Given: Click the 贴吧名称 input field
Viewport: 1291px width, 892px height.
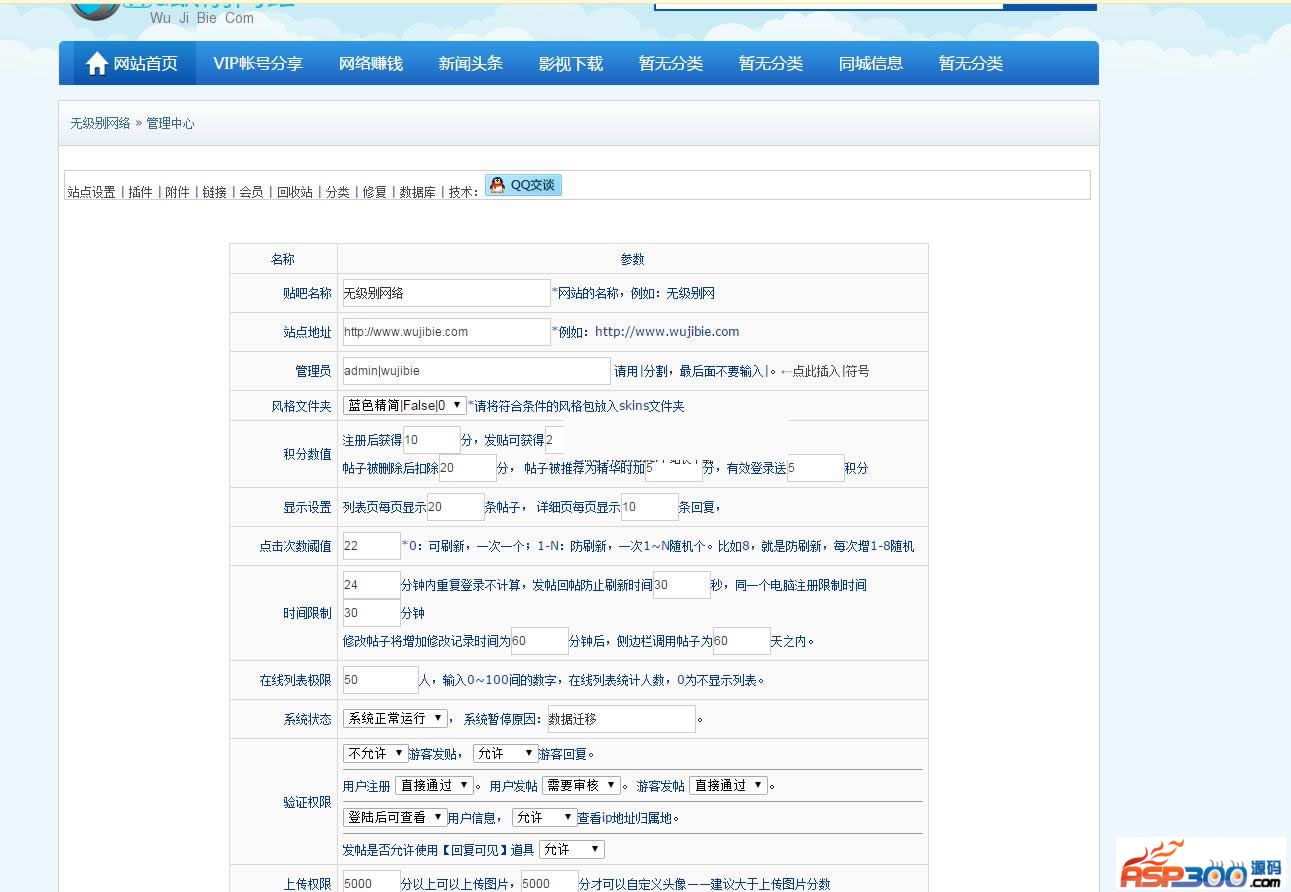Looking at the screenshot, I should 446,293.
